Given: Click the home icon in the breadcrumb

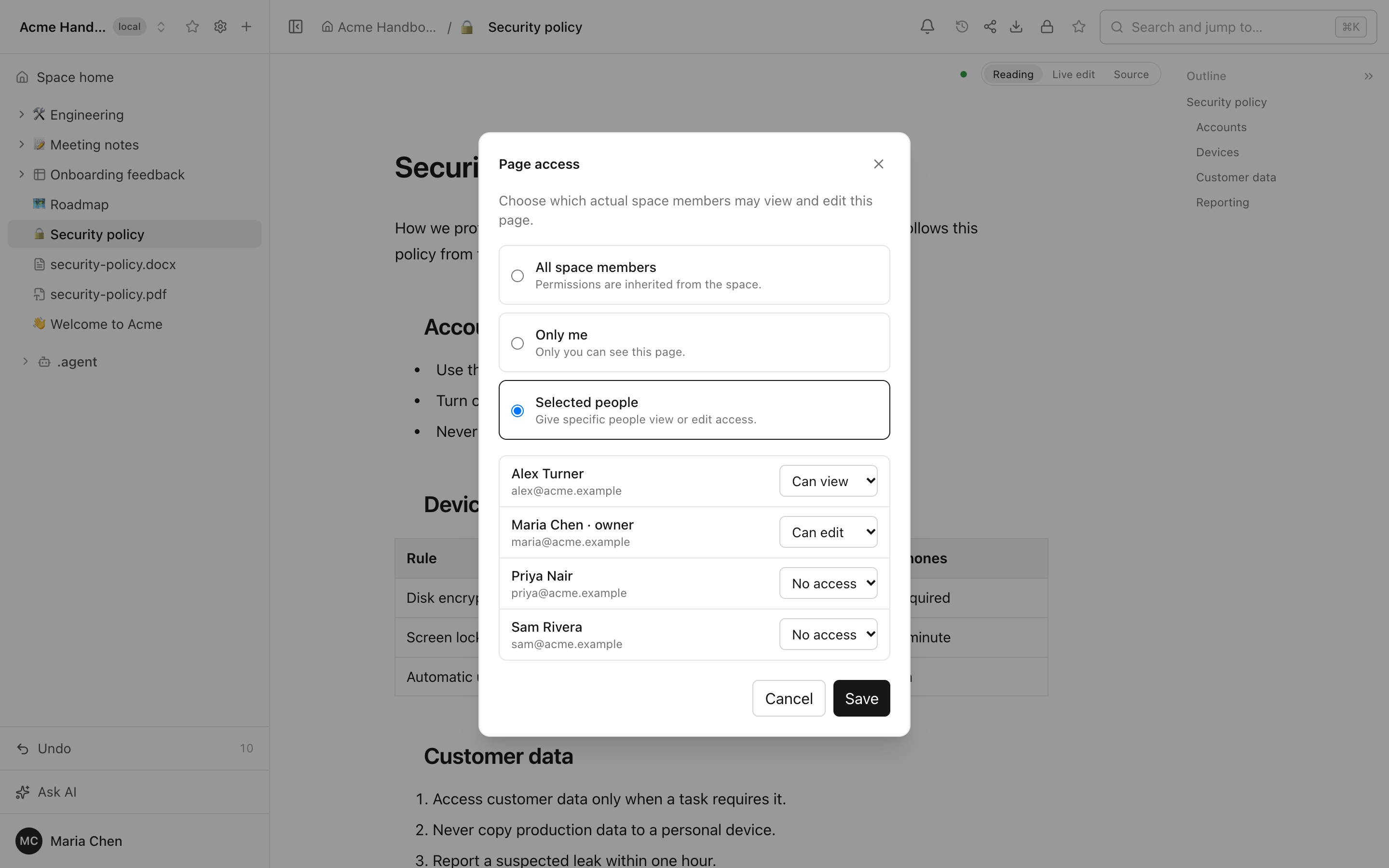Looking at the screenshot, I should [327, 27].
